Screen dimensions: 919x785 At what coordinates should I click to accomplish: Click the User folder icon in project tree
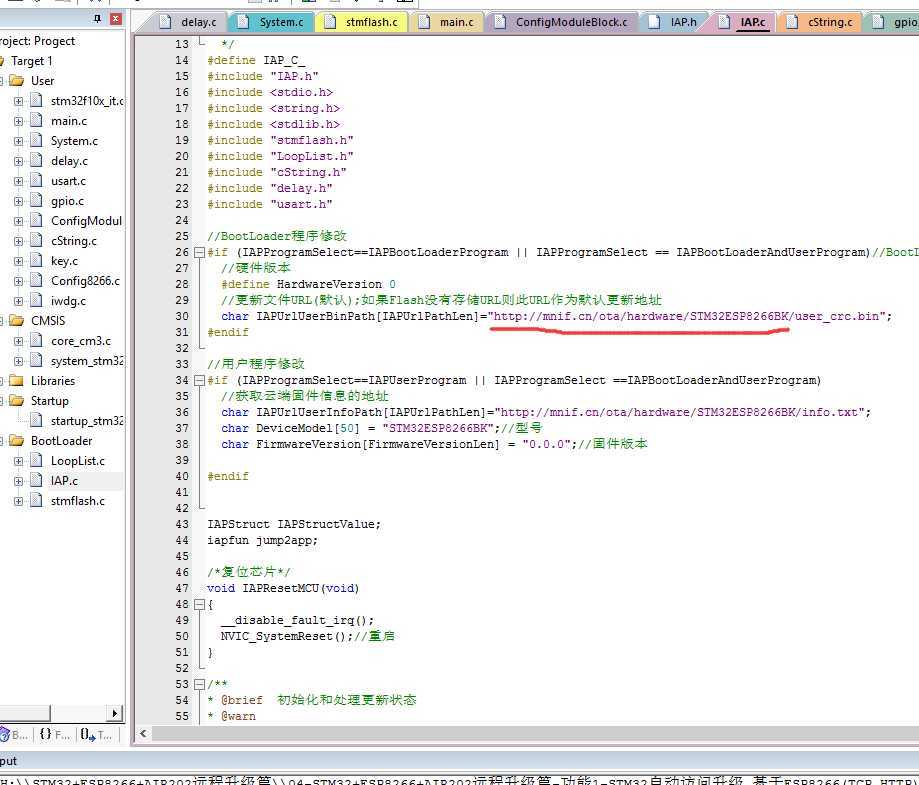tap(16, 80)
